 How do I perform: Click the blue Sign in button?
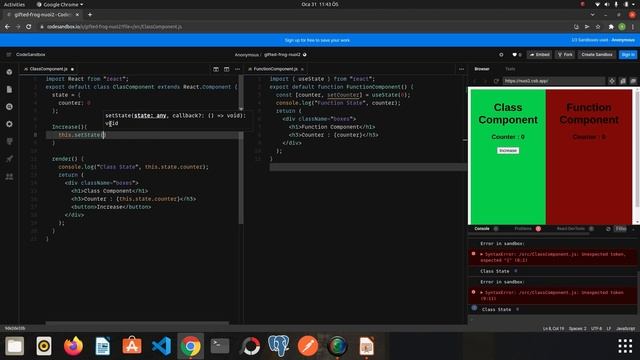[x=628, y=54]
